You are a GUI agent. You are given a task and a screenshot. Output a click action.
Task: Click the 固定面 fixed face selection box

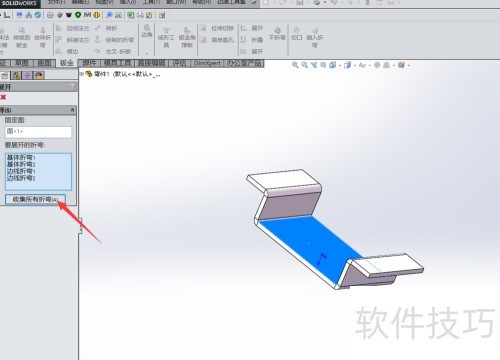38,132
